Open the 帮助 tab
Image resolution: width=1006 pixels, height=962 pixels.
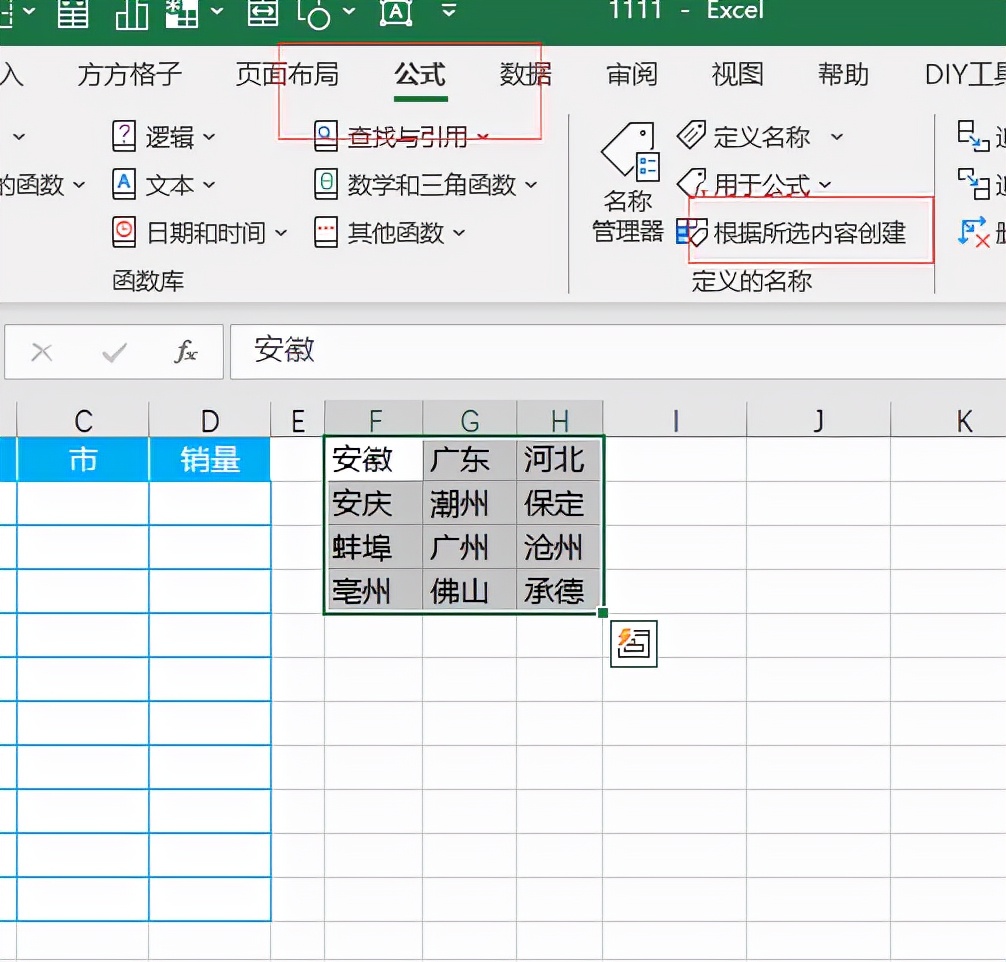click(844, 74)
